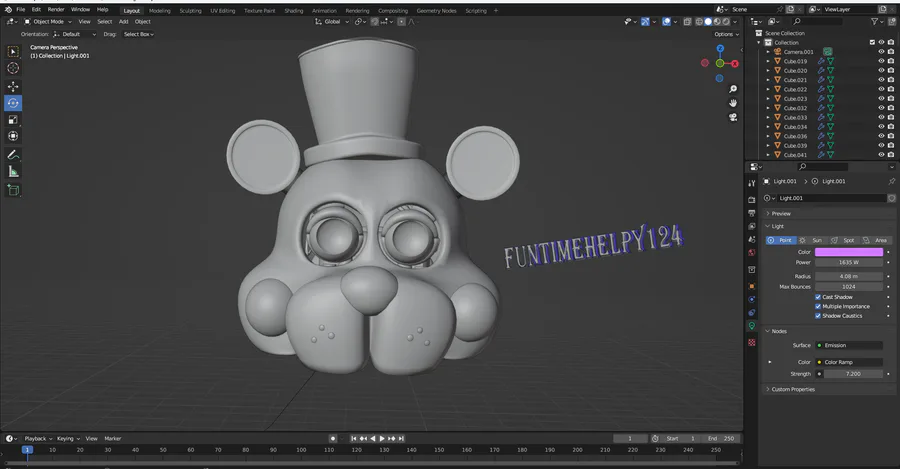Open the Output properties tab icon
The width and height of the screenshot is (900, 469).
[752, 213]
